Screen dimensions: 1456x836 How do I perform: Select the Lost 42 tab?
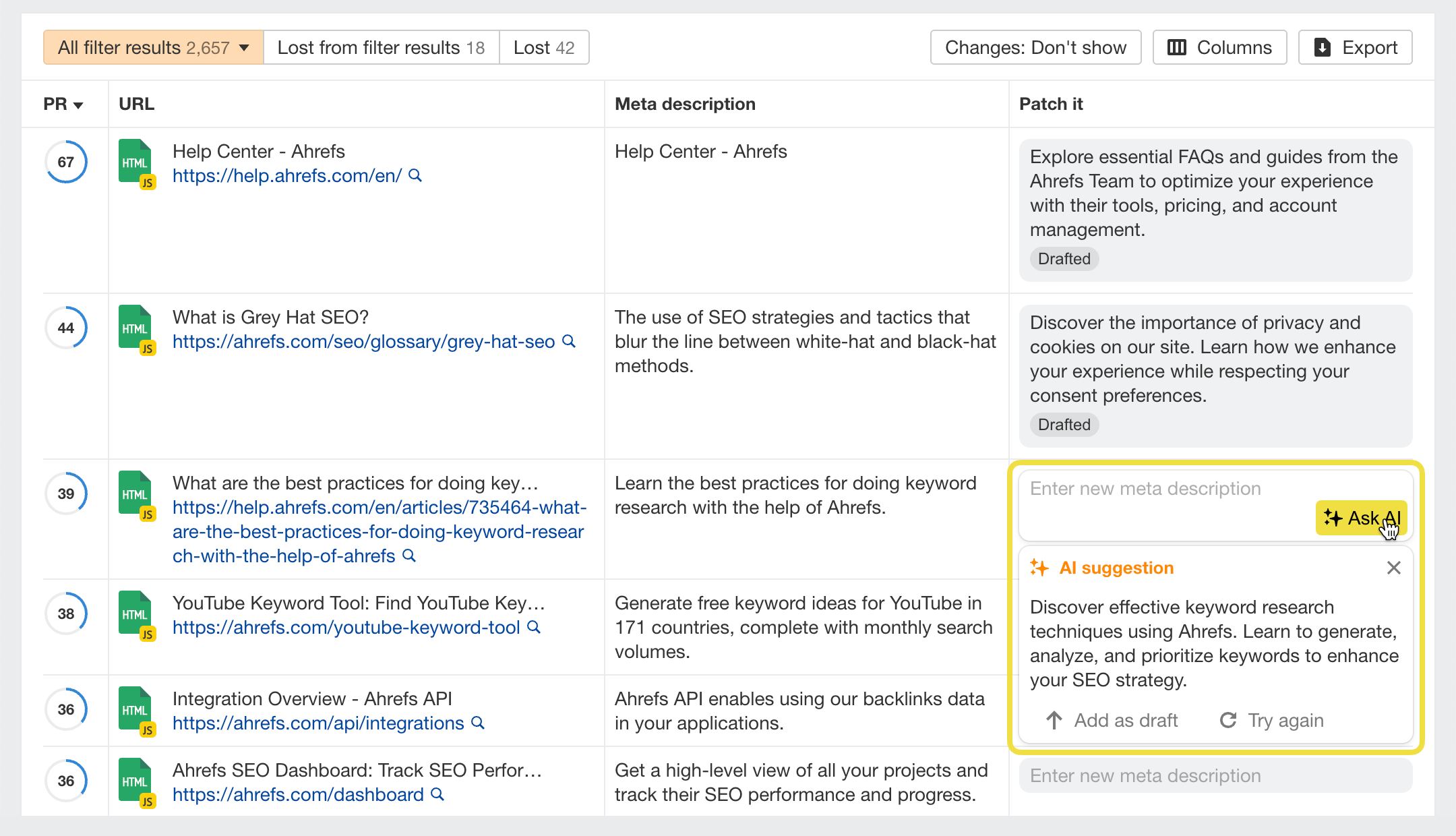coord(544,47)
